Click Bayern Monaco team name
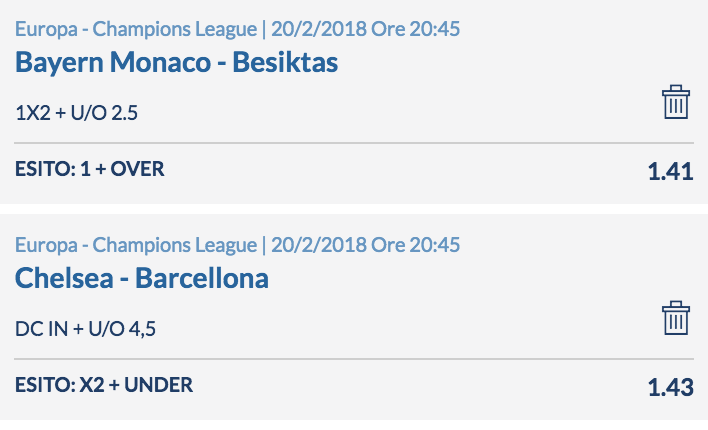Viewport: 708px width, 430px height. (x=113, y=62)
